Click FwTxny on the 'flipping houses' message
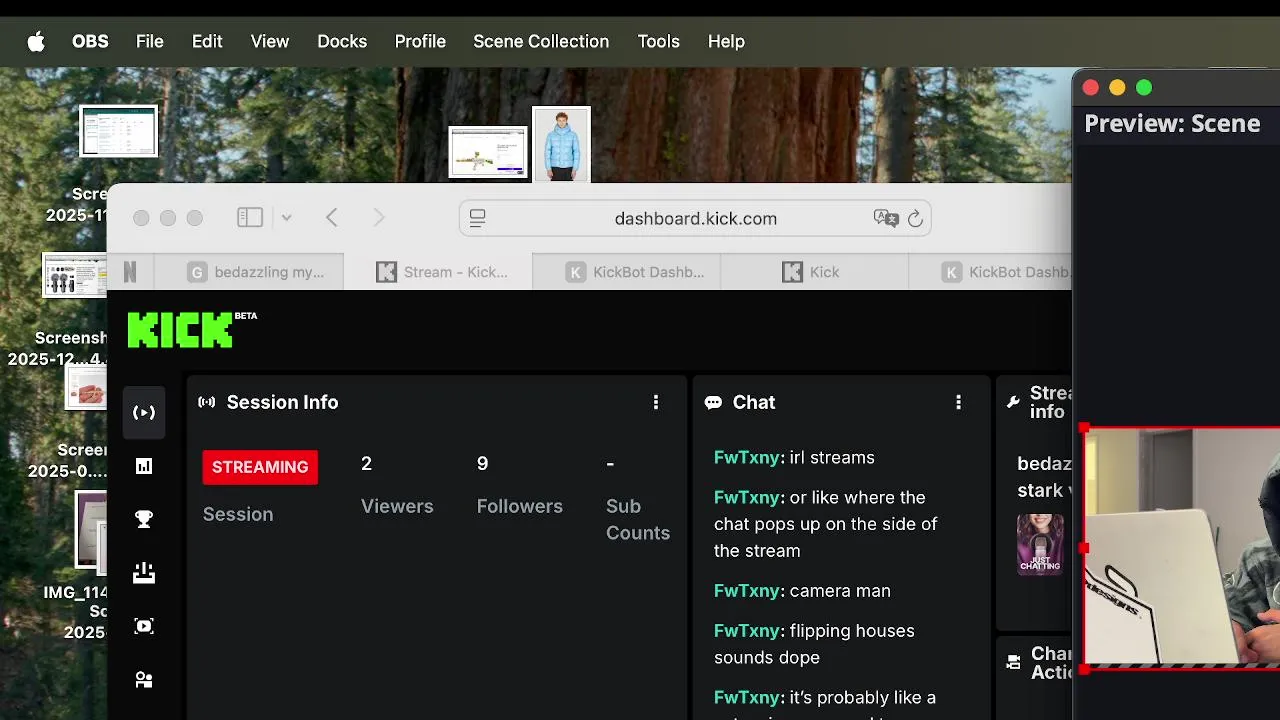This screenshot has height=720, width=1280. [747, 631]
